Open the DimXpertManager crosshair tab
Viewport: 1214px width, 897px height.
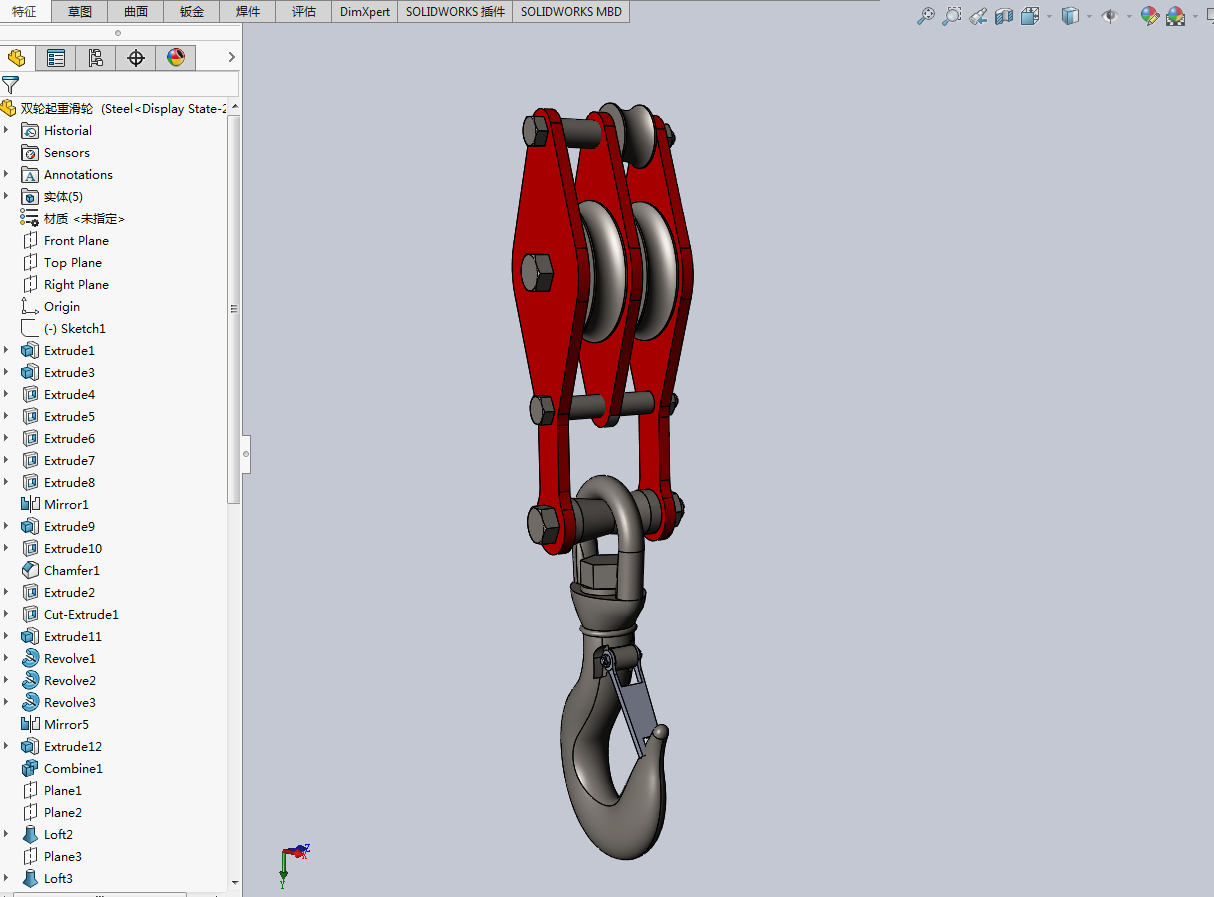pyautogui.click(x=136, y=58)
